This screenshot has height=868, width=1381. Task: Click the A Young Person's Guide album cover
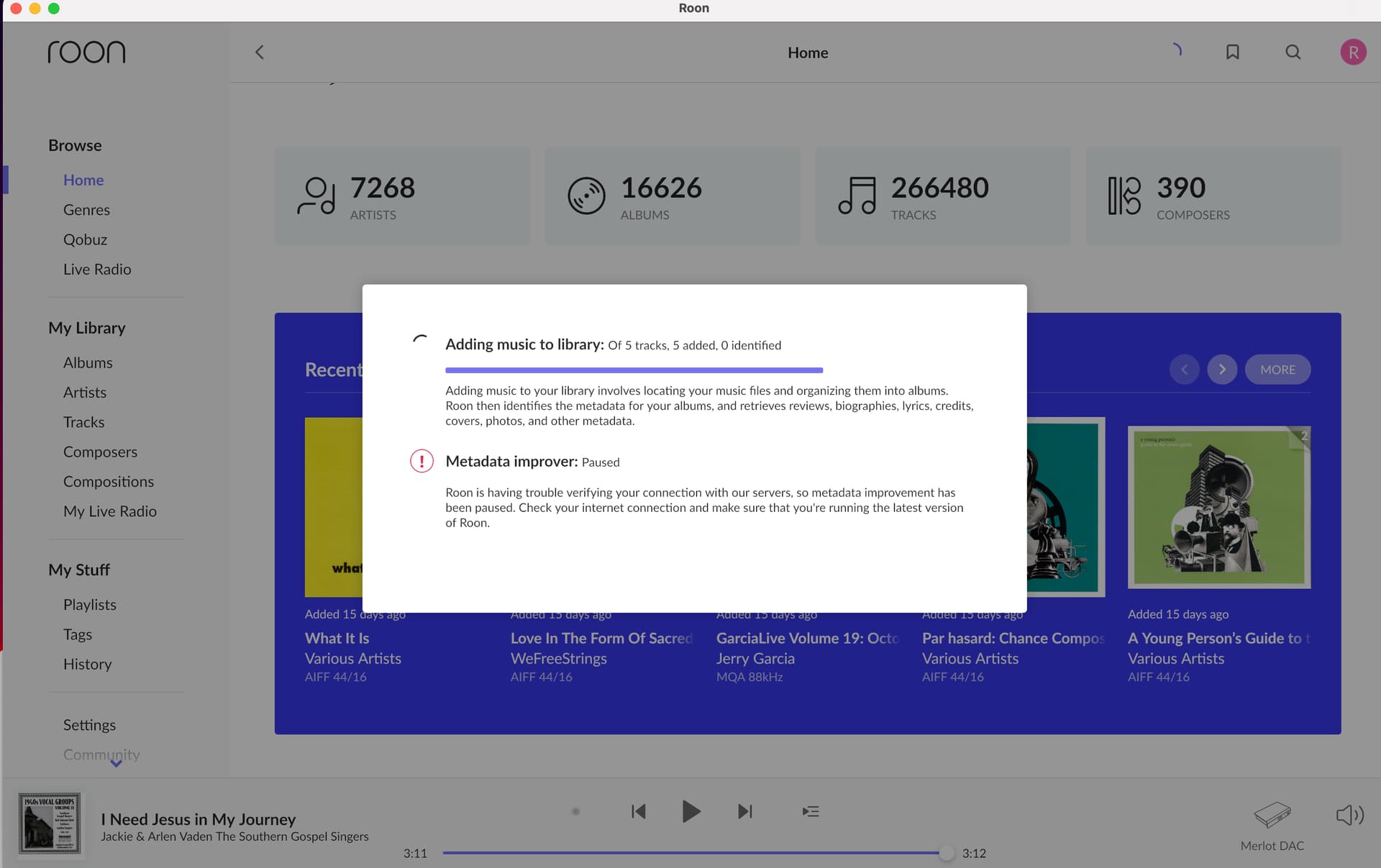[x=1218, y=507]
